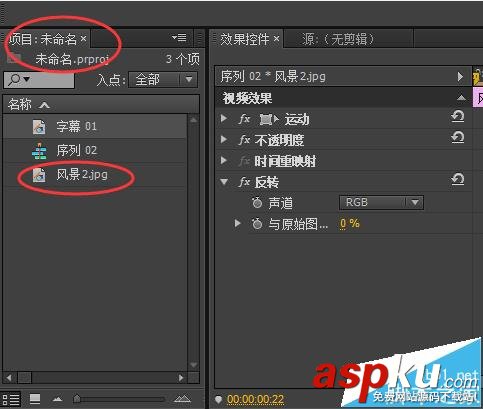Click the zoom in mountain icon

(182, 398)
